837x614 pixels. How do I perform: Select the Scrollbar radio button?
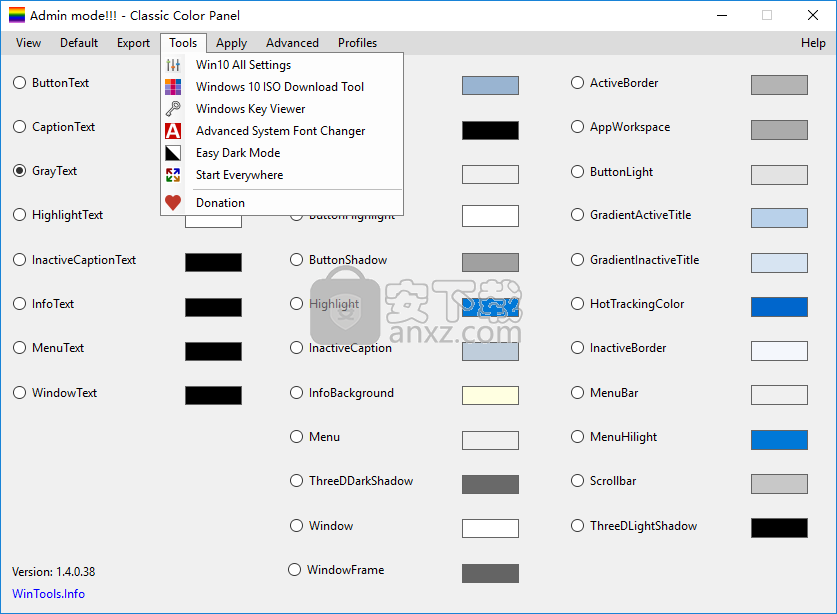point(577,481)
